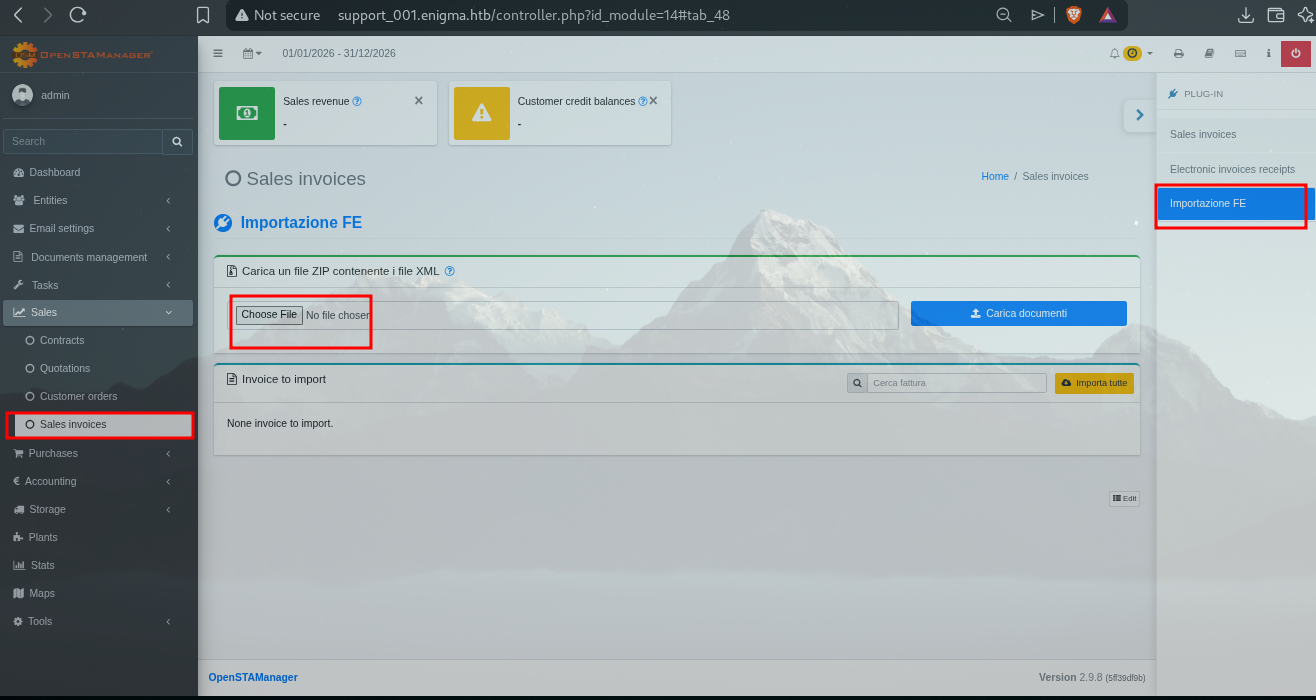Open the browser downloads icon

tap(1246, 15)
